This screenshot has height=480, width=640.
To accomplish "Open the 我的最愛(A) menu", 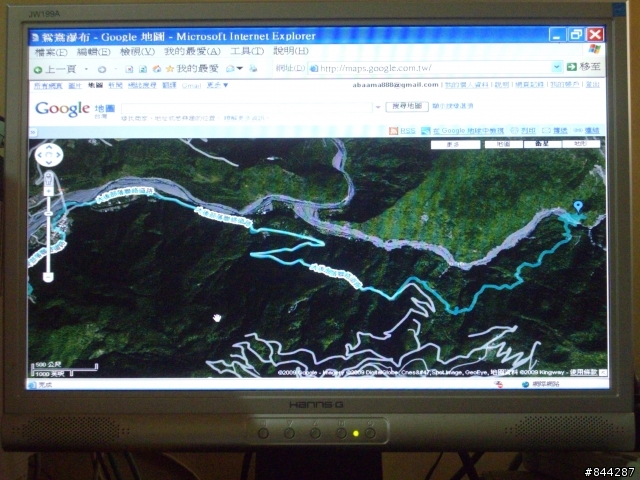I will 192,51.
